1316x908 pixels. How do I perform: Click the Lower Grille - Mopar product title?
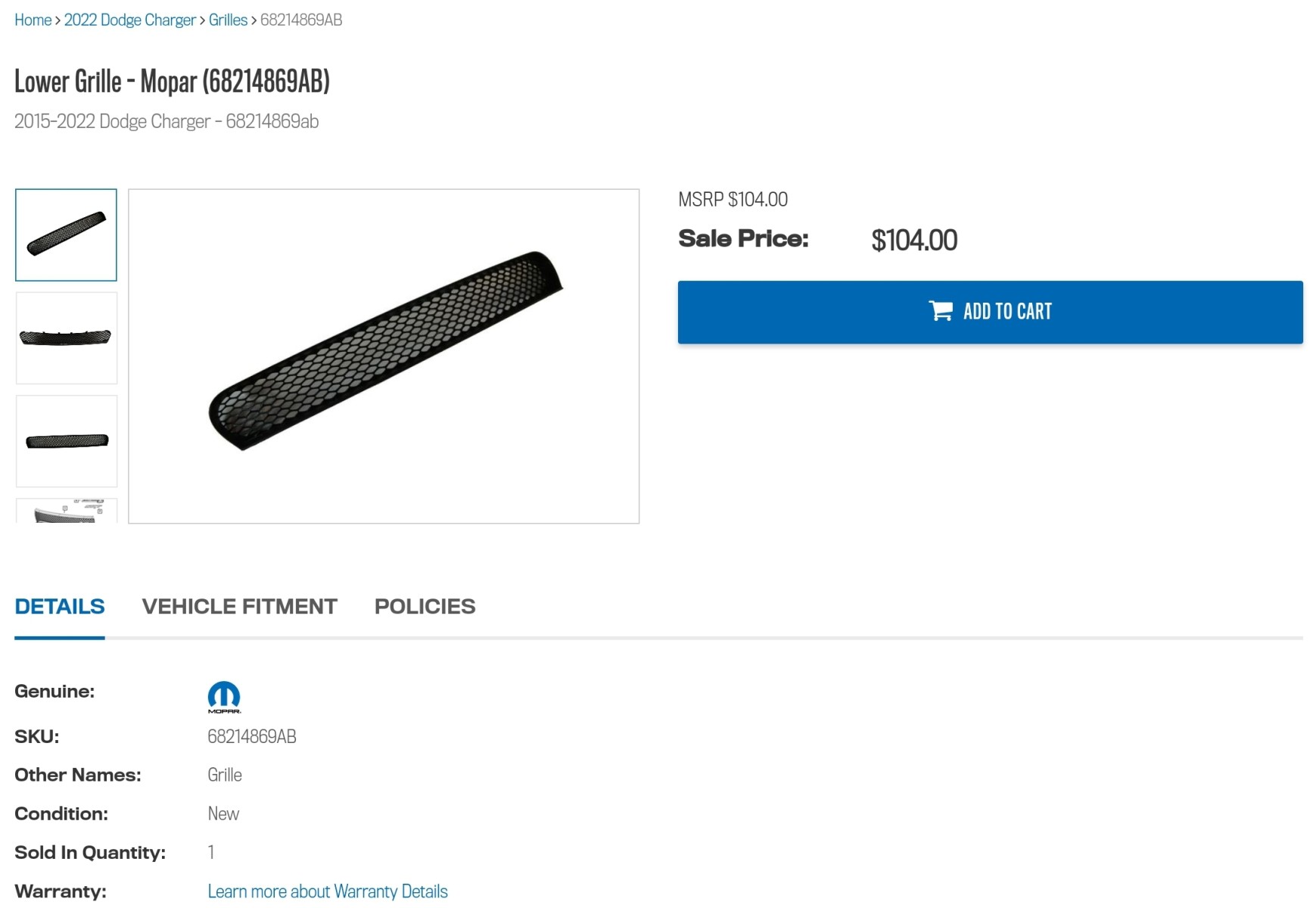[x=172, y=81]
